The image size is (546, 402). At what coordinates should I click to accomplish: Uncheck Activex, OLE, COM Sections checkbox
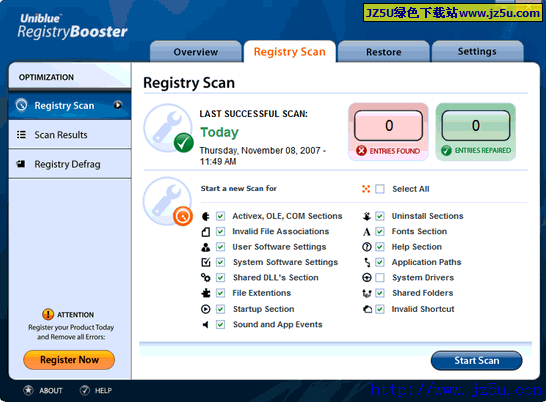[x=220, y=216]
